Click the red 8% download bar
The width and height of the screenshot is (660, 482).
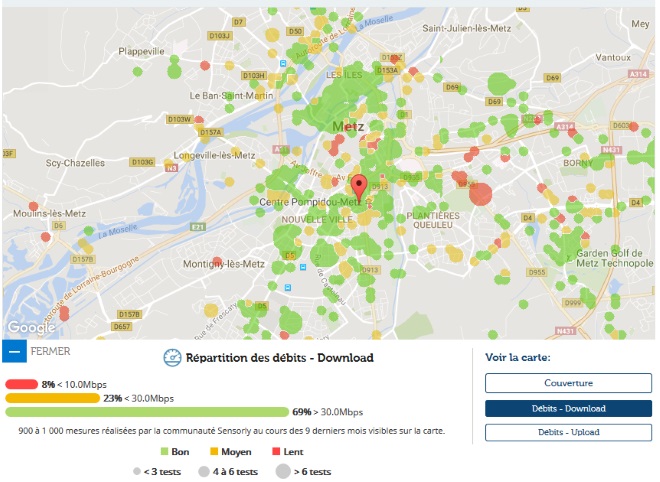(x=21, y=384)
